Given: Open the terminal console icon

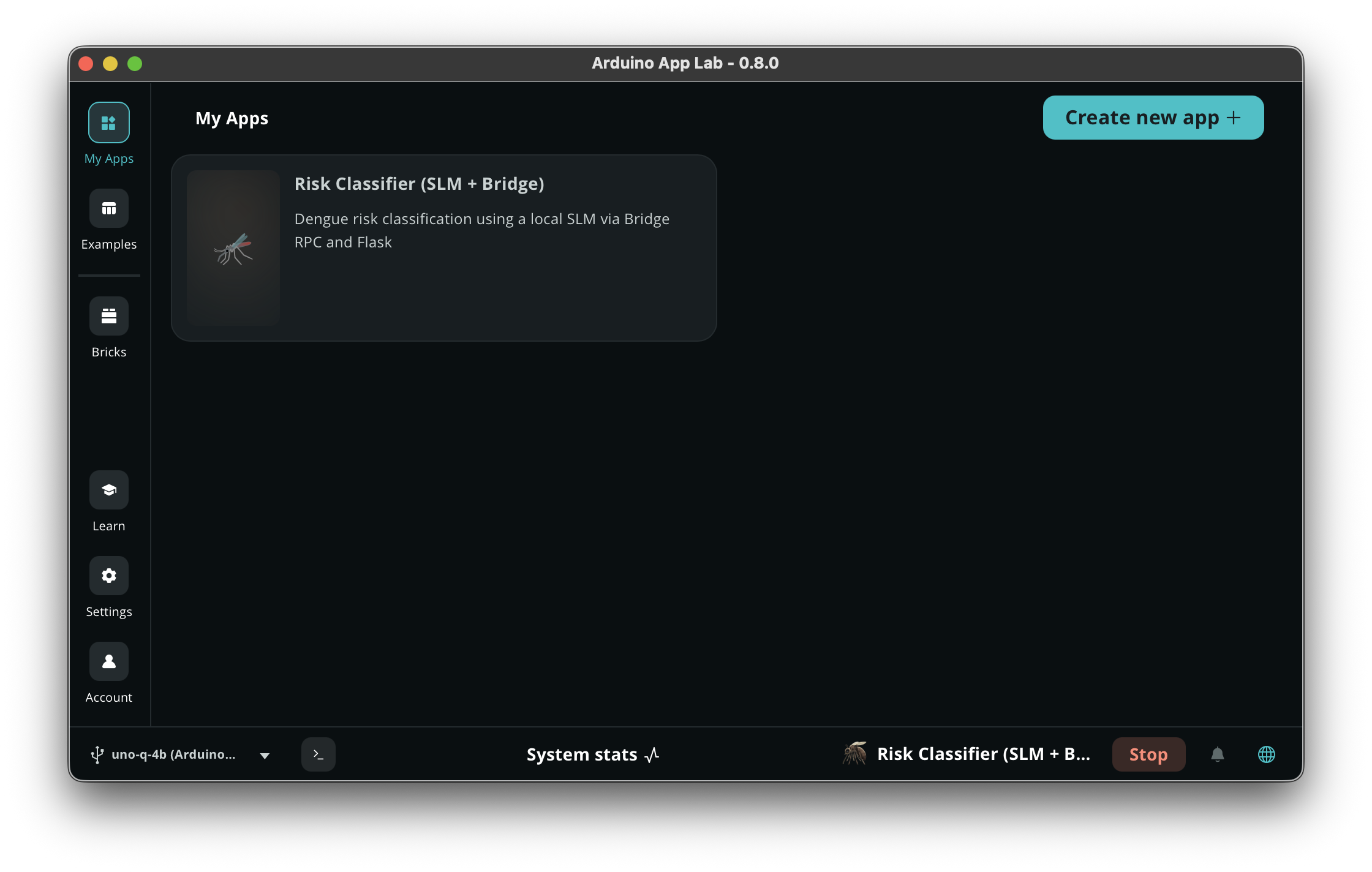Looking at the screenshot, I should [x=318, y=754].
